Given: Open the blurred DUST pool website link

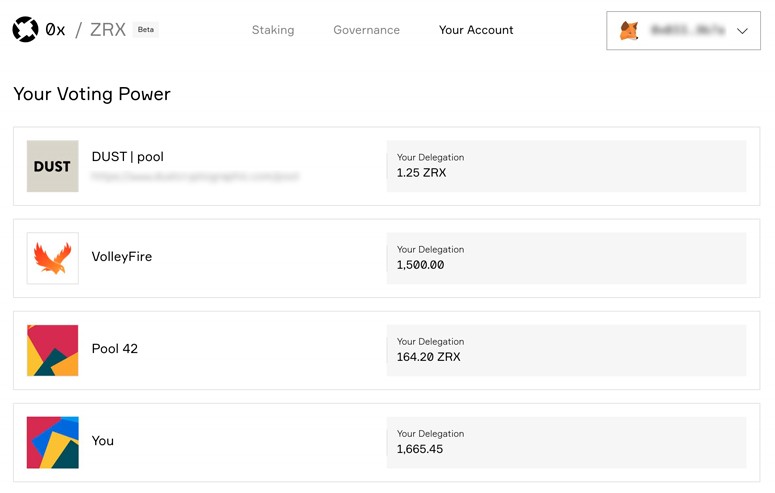Looking at the screenshot, I should click(195, 177).
